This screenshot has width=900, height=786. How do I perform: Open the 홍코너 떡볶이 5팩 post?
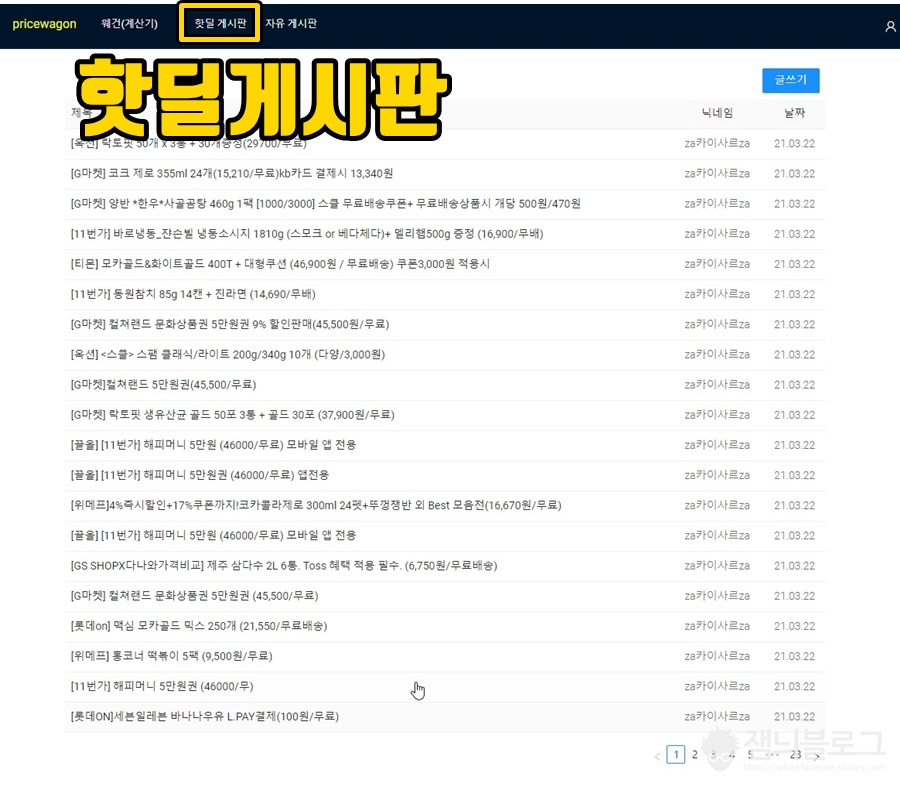click(171, 656)
